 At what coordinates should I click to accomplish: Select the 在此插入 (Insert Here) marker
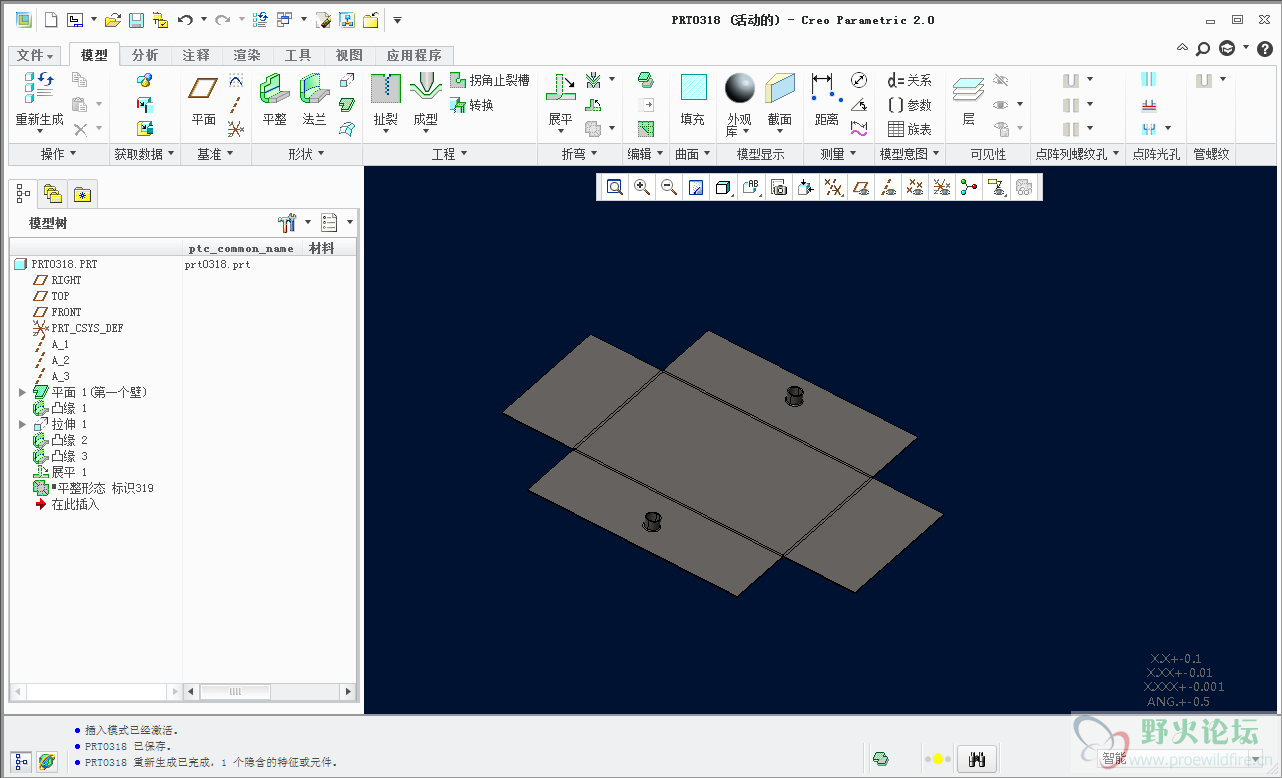point(67,504)
